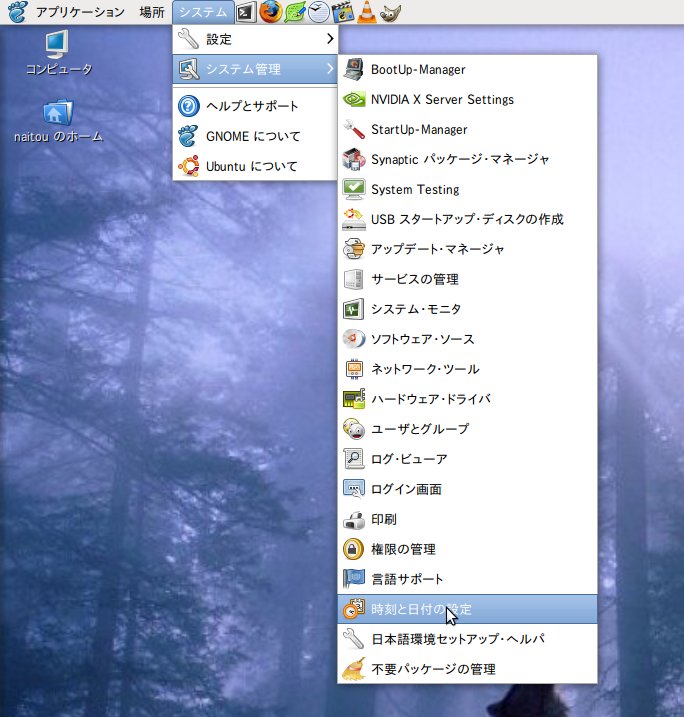Open システム・モニタ

pos(467,309)
